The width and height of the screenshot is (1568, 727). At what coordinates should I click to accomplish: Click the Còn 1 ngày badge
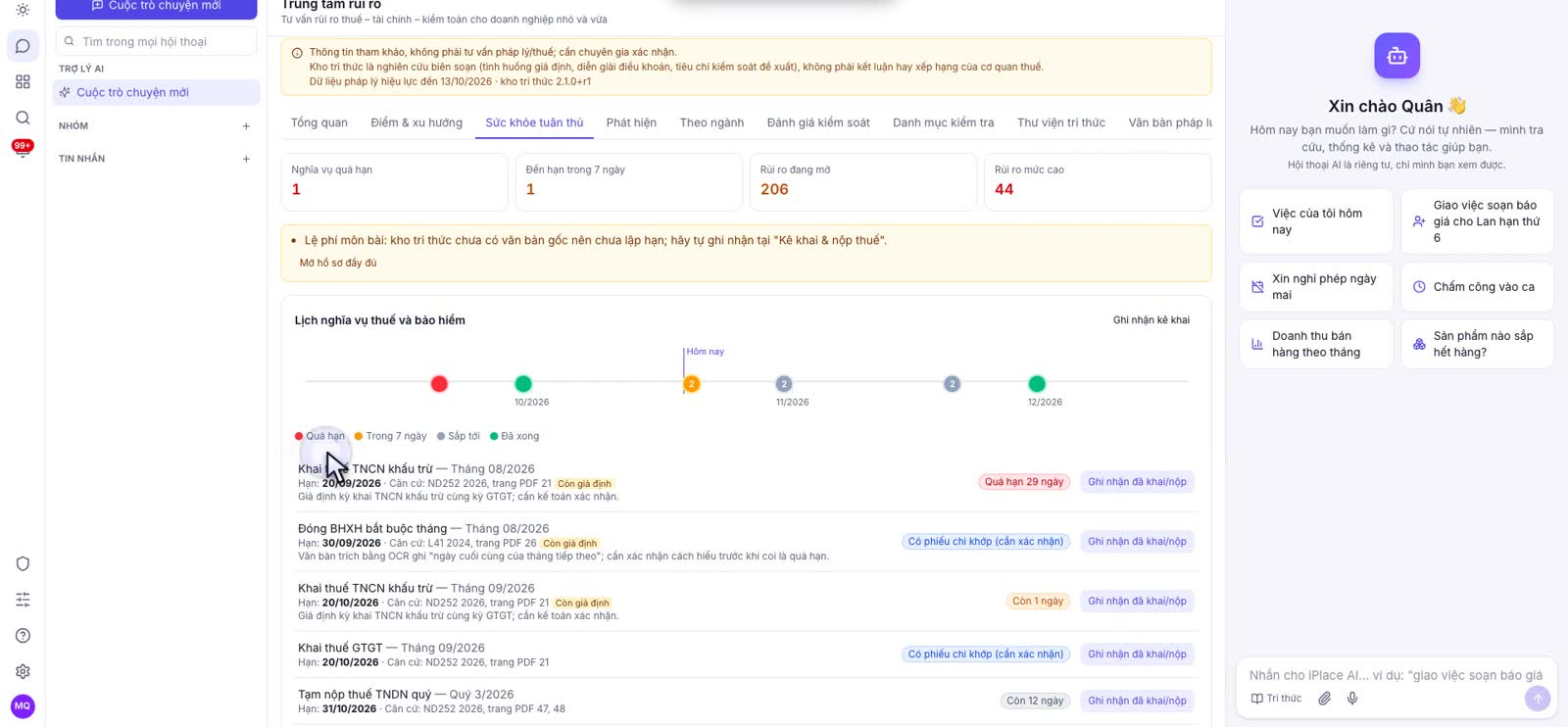click(1038, 602)
